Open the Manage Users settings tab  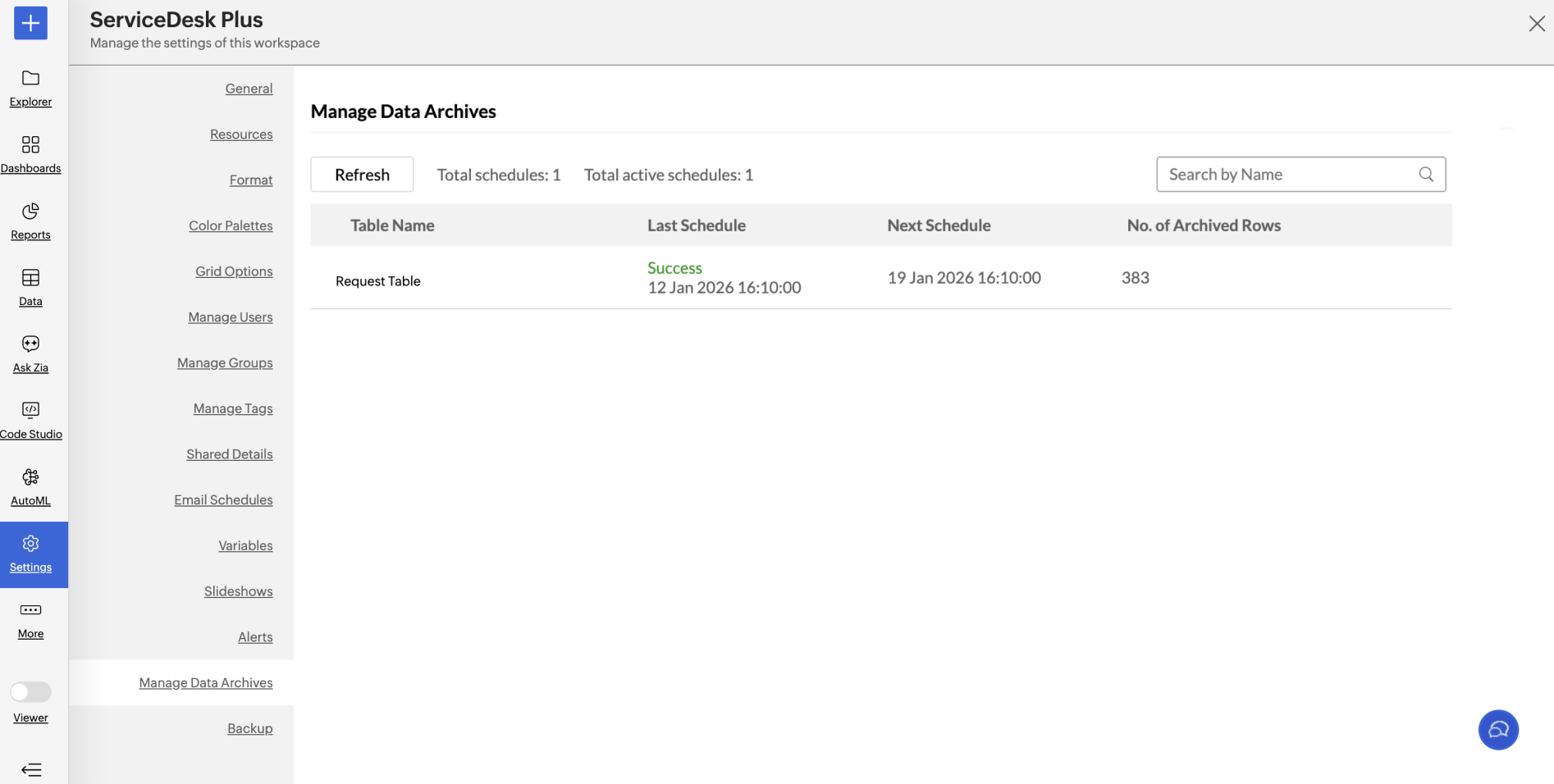point(230,317)
